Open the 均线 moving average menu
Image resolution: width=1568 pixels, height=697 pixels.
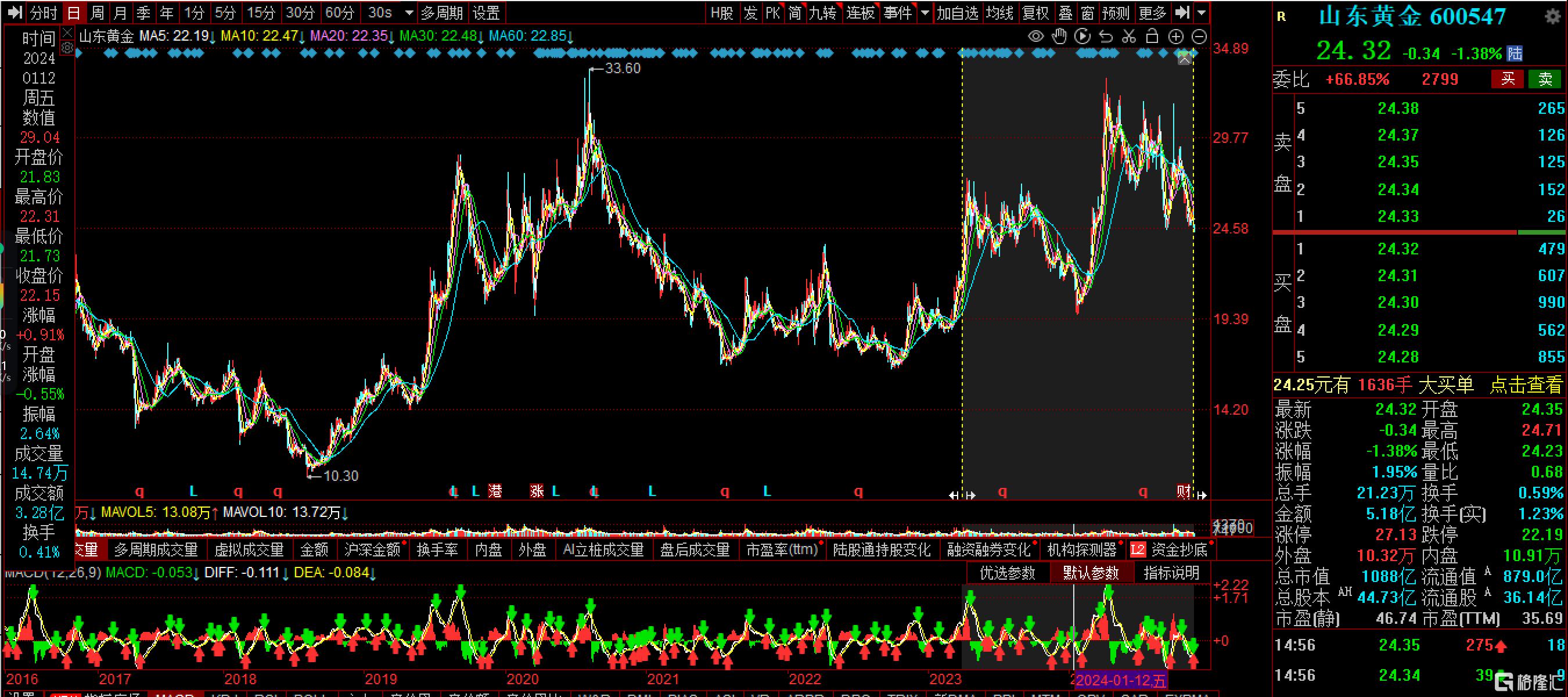point(999,12)
